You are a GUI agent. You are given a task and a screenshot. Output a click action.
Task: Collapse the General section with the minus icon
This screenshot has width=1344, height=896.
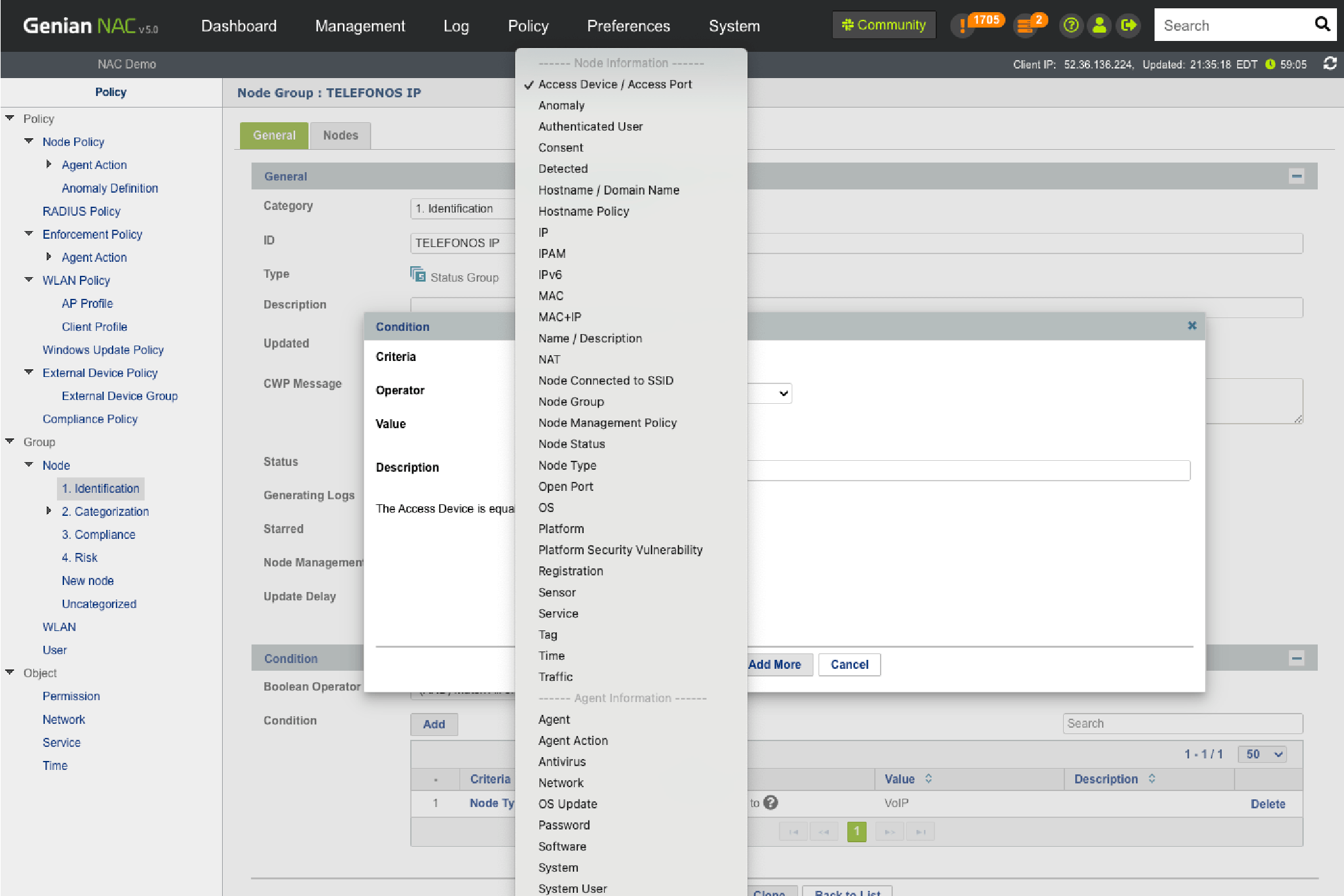(1297, 176)
